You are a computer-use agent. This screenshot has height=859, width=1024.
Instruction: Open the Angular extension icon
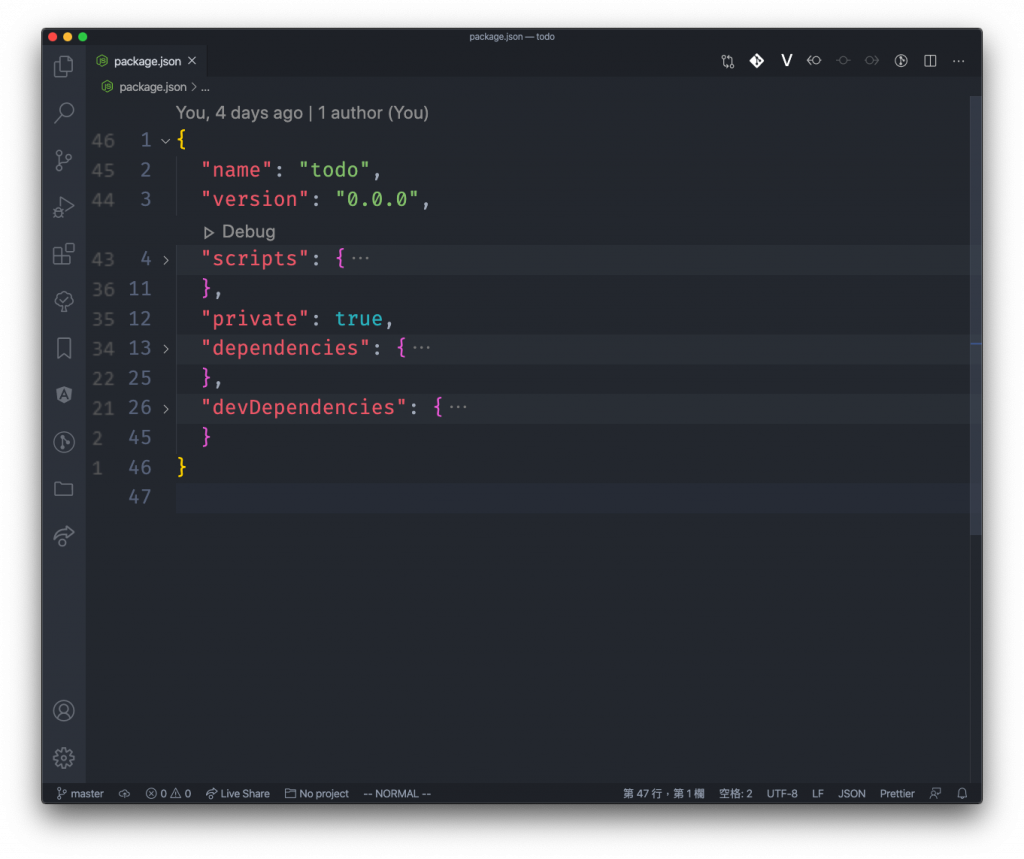pos(63,395)
